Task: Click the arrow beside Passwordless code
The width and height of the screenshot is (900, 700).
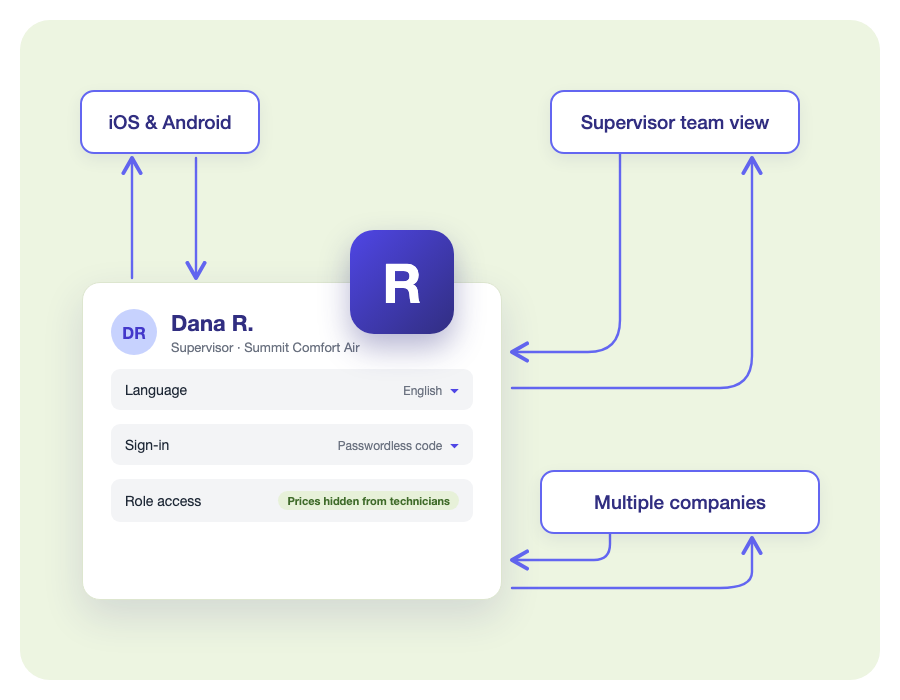Action: point(455,446)
